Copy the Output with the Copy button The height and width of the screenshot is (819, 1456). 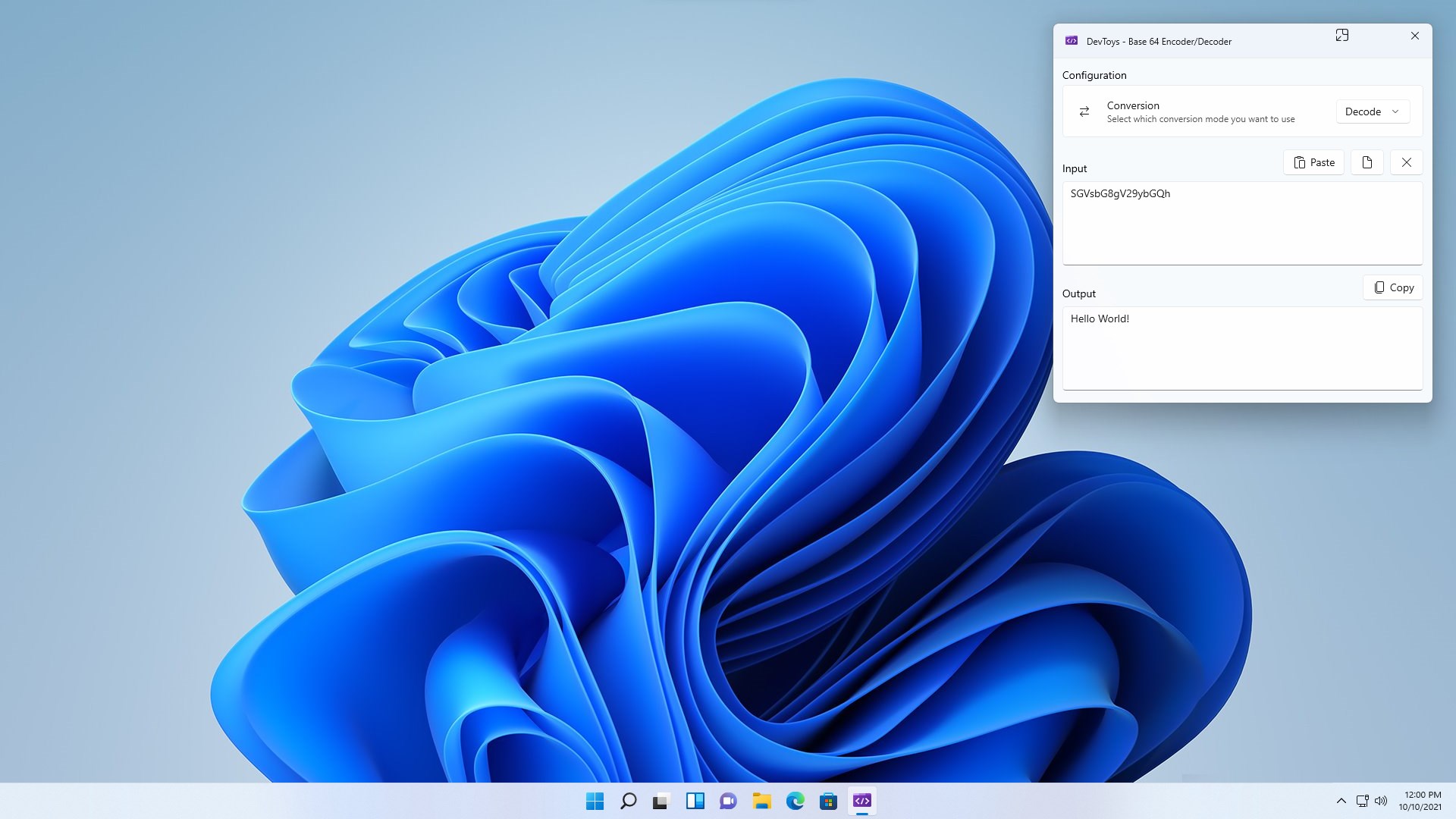(1393, 287)
